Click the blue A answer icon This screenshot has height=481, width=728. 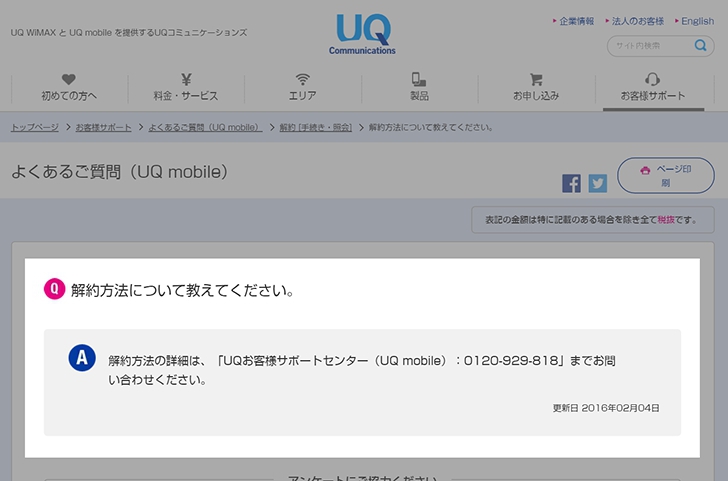(82, 358)
